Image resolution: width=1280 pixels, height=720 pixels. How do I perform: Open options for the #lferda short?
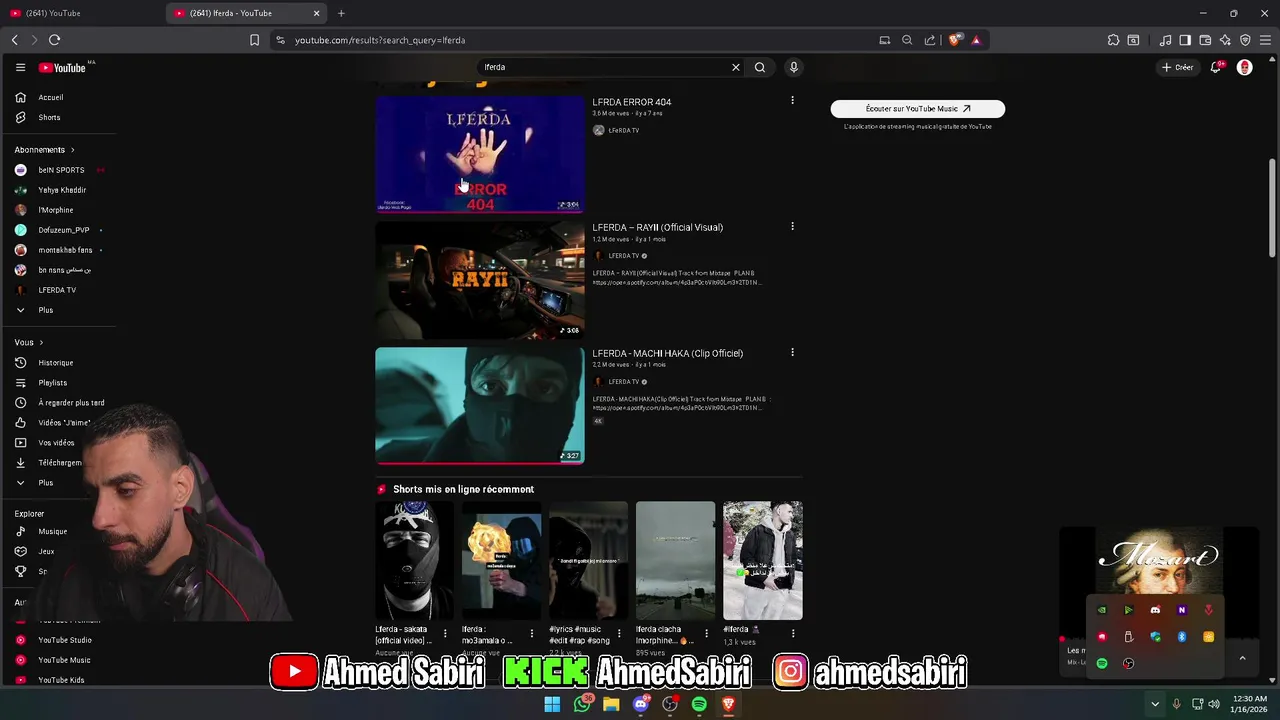(793, 633)
